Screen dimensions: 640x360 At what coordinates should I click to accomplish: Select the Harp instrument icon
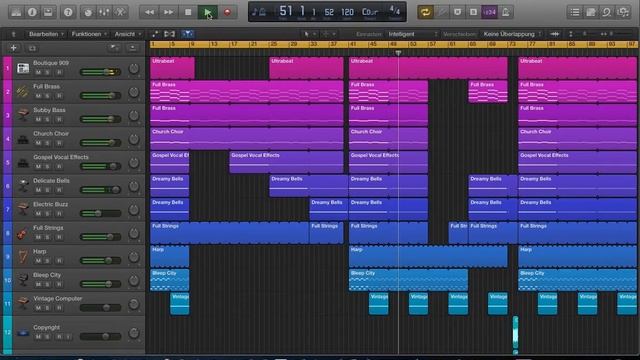point(23,257)
